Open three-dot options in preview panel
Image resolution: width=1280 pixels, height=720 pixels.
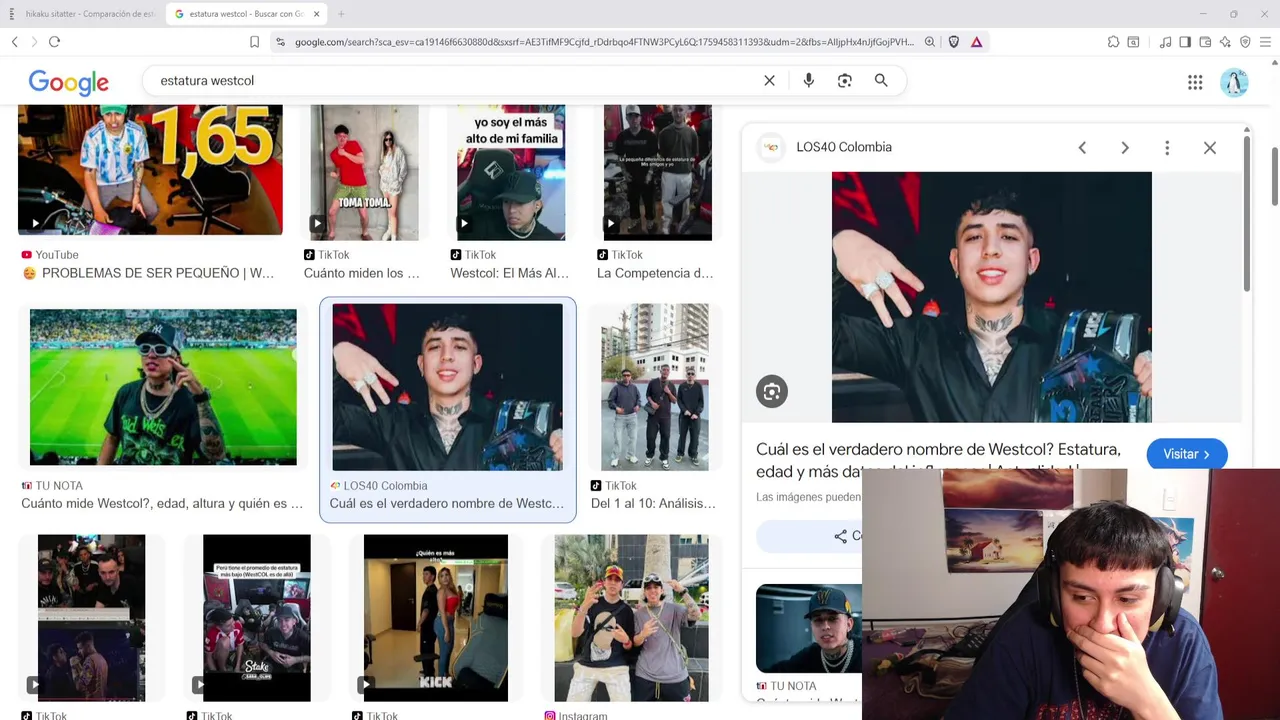tap(1167, 148)
